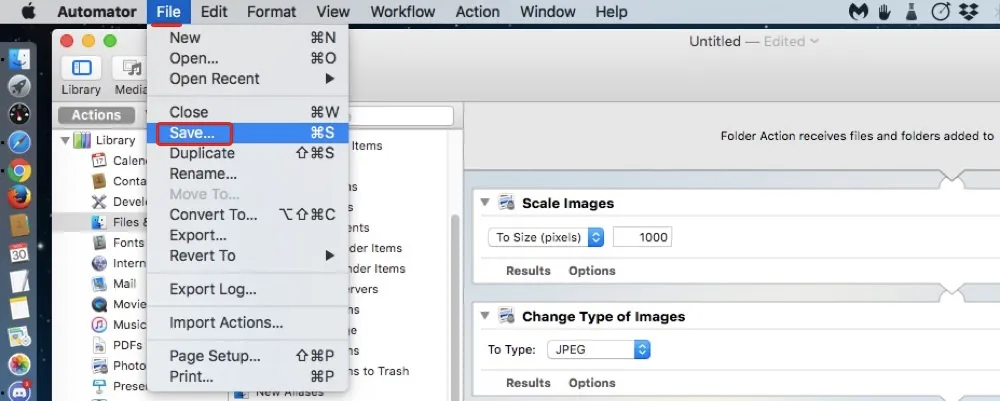Choose Convert To... menu entry
1000x401 pixels.
tap(248, 214)
